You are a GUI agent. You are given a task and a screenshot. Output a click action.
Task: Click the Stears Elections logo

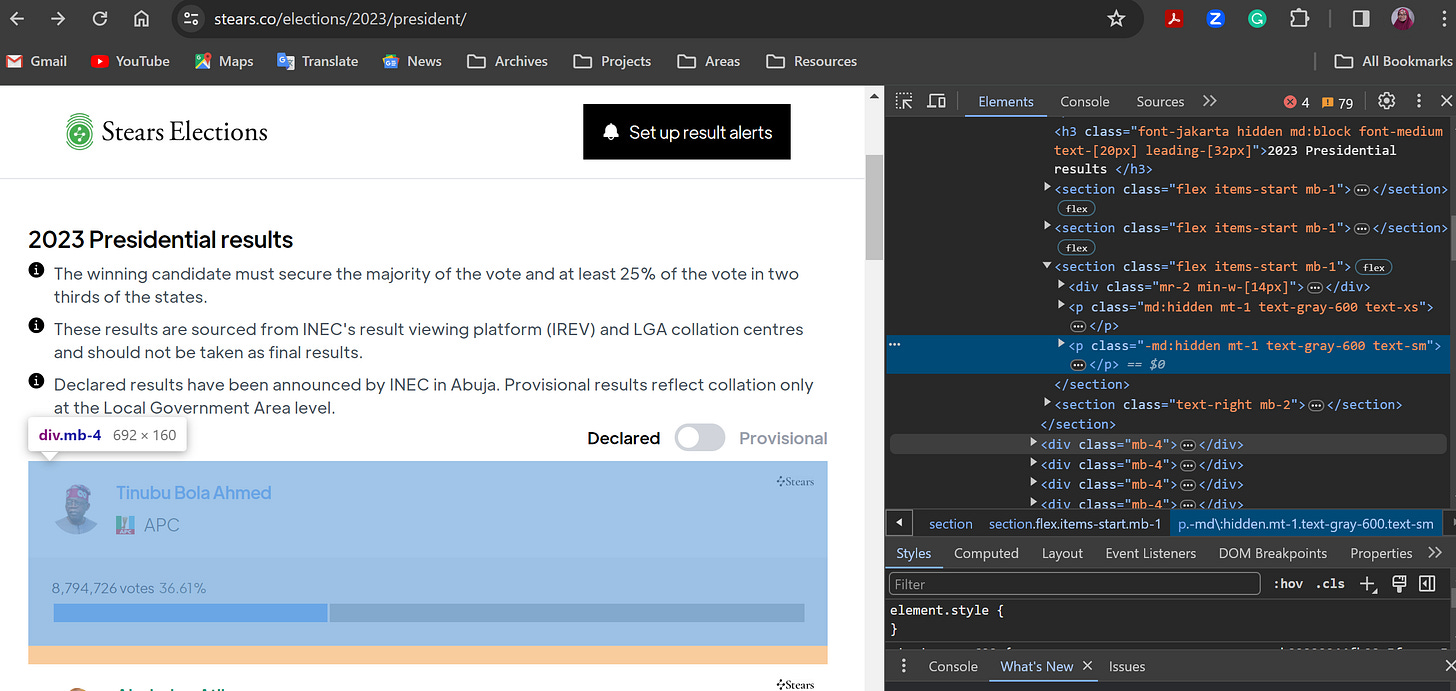pos(167,131)
